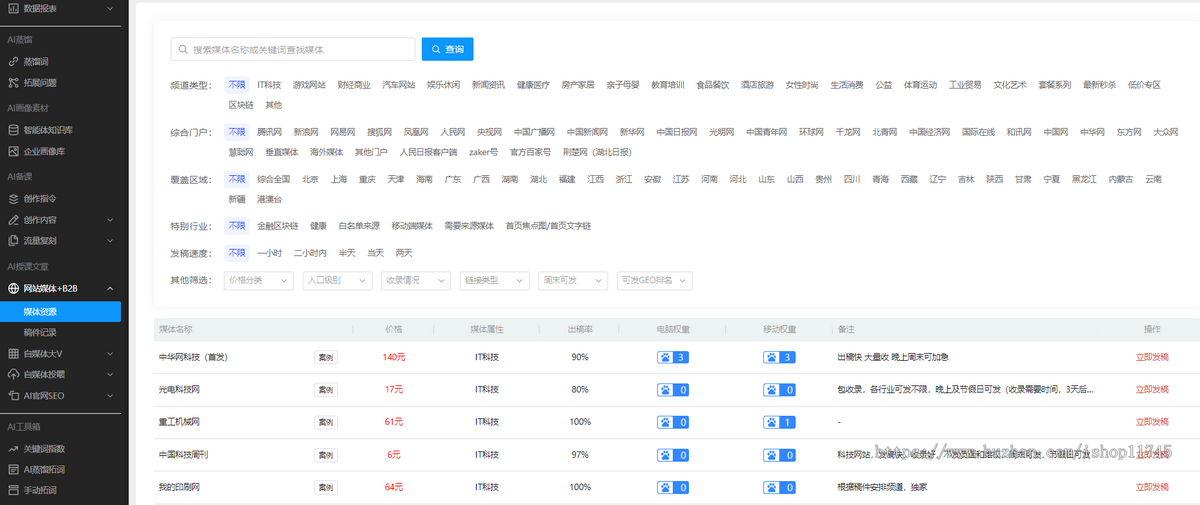Image resolution: width=1200 pixels, height=505 pixels.
Task: Select 不限 in 特别行业 filter row
Action: (x=236, y=226)
